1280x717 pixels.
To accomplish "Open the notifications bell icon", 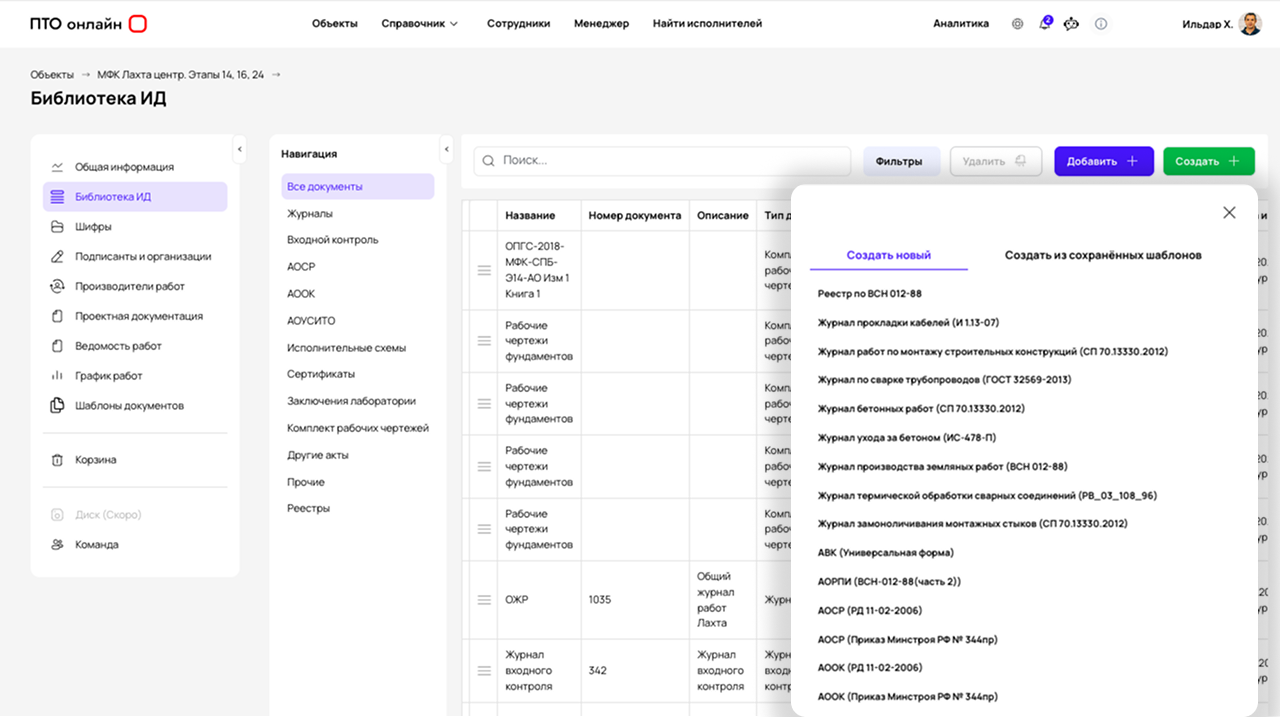I will click(x=1045, y=23).
